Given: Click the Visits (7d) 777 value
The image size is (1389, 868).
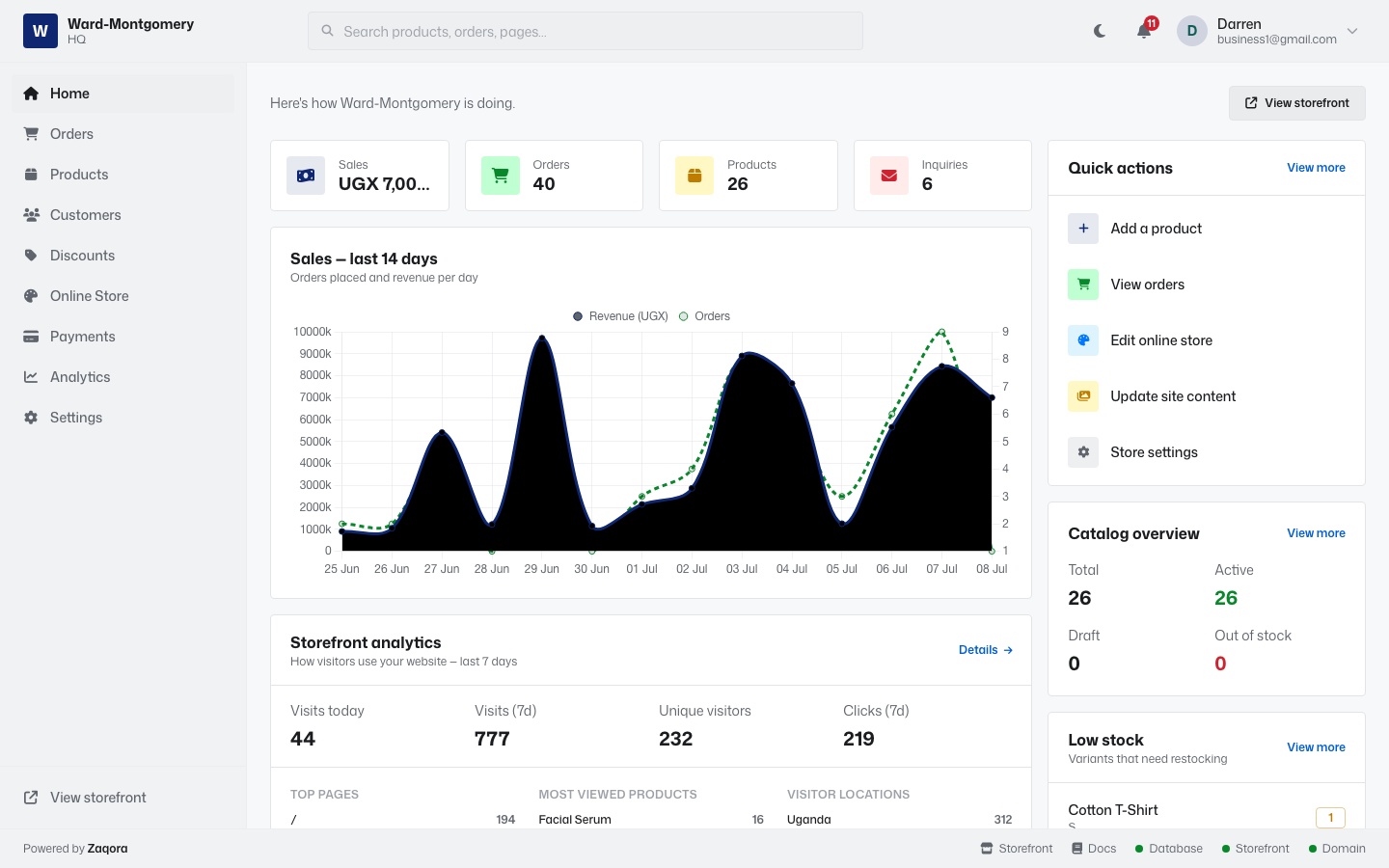Looking at the screenshot, I should (x=492, y=739).
